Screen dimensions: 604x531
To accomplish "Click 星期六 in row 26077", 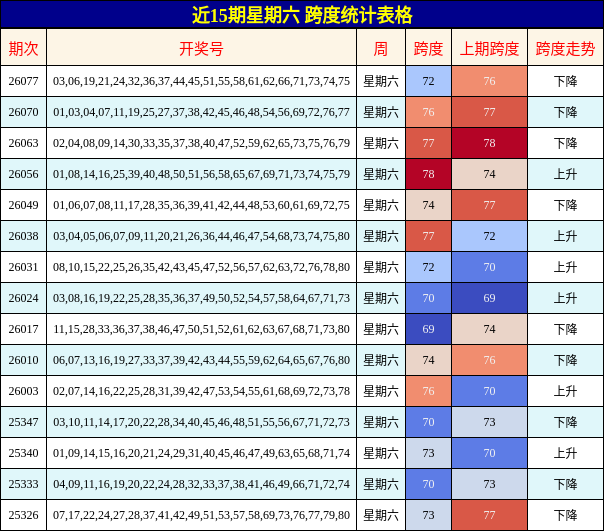I will coord(381,81).
